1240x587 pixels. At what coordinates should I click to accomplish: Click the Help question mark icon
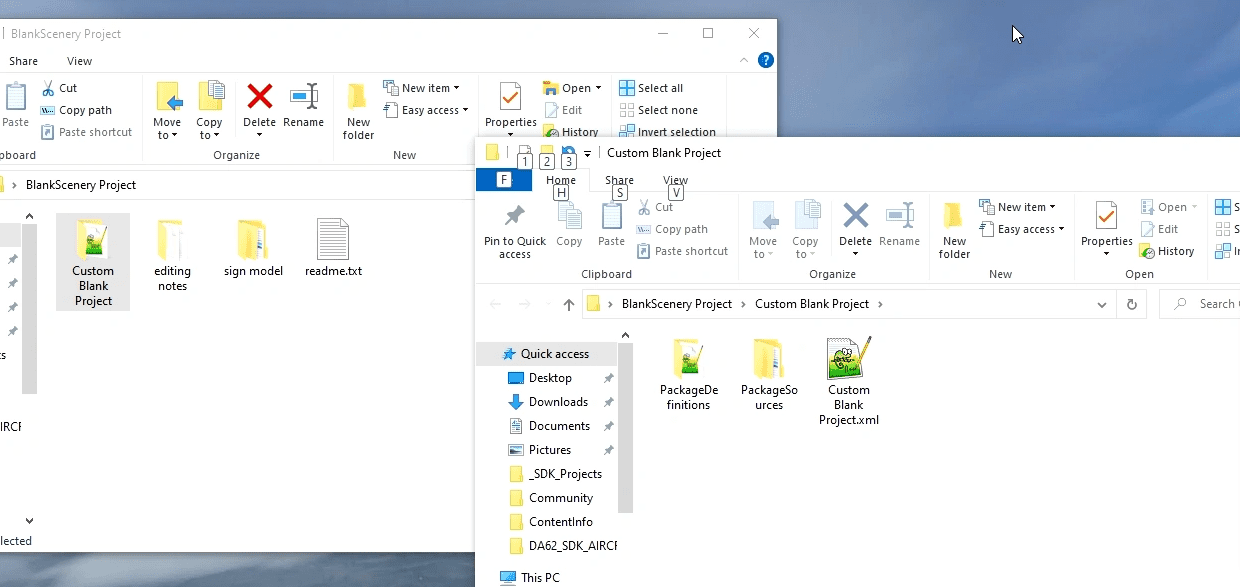point(765,61)
